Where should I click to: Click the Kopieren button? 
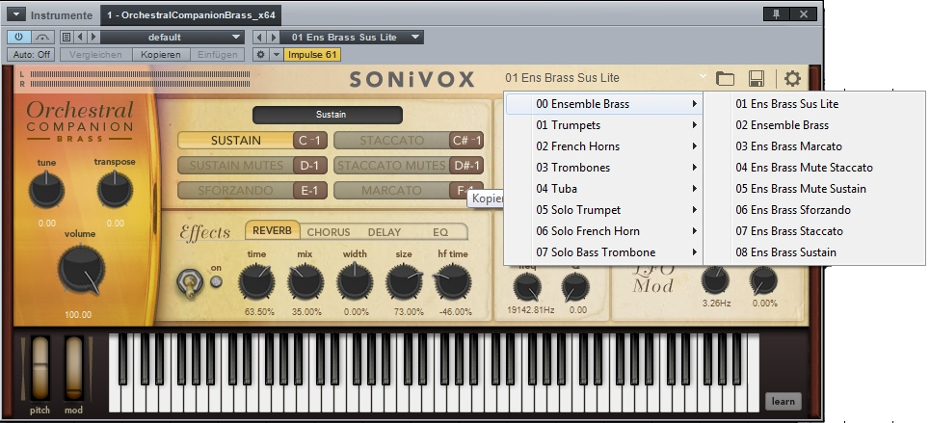point(160,55)
